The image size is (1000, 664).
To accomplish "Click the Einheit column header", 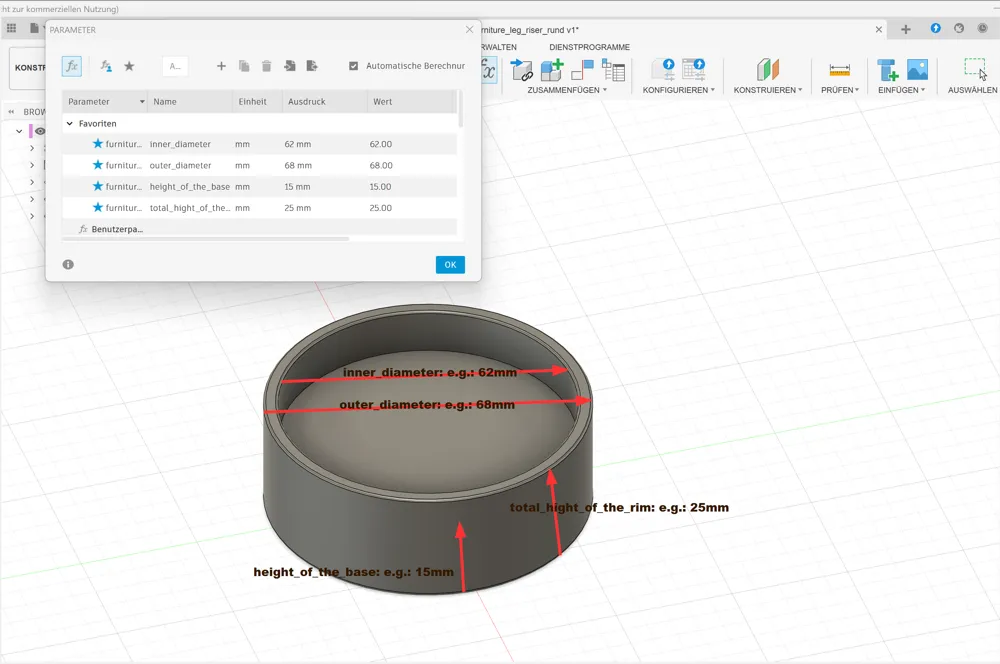I will (258, 101).
